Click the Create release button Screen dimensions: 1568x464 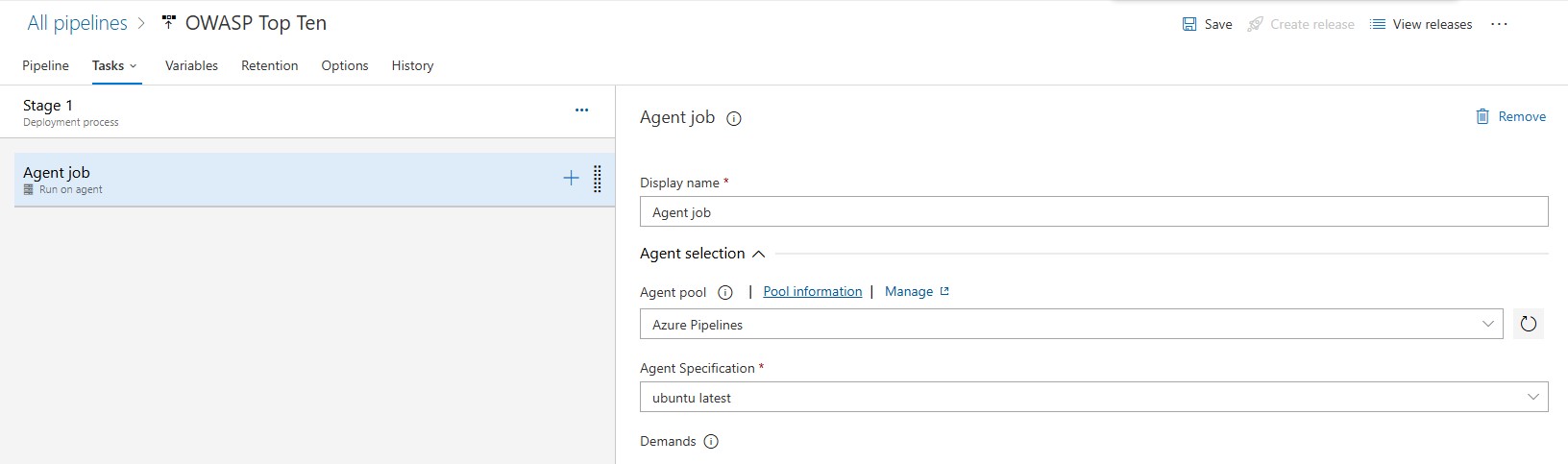[x=1301, y=24]
